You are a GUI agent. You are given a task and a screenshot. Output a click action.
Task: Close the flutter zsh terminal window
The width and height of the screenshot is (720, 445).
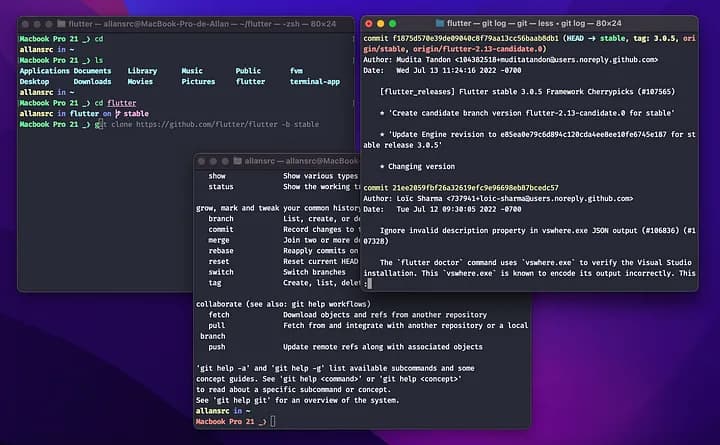pyautogui.click(x=25, y=24)
